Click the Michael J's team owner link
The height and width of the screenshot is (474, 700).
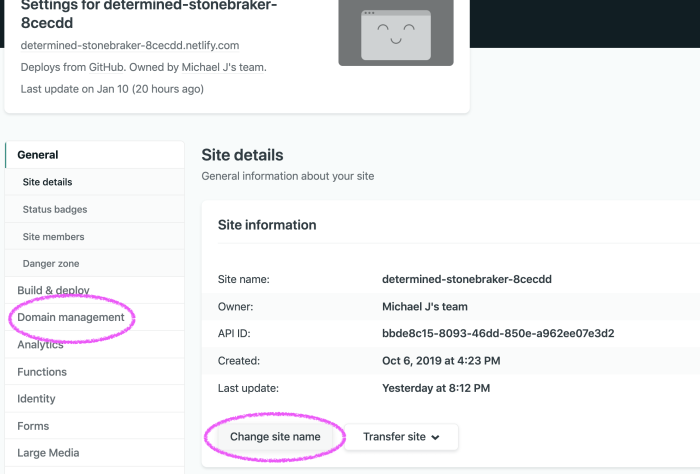click(x=224, y=67)
